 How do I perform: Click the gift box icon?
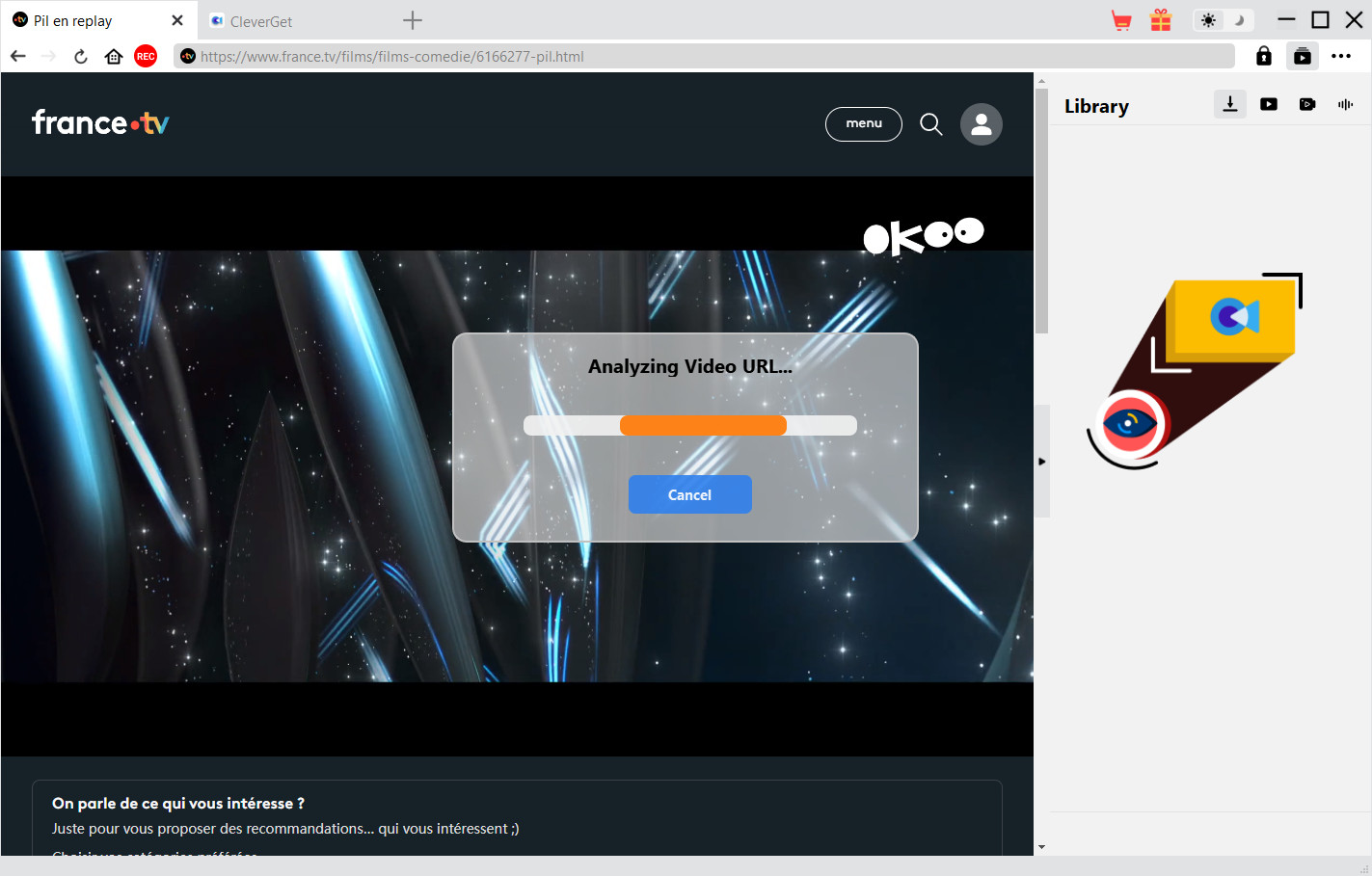coord(1161,20)
